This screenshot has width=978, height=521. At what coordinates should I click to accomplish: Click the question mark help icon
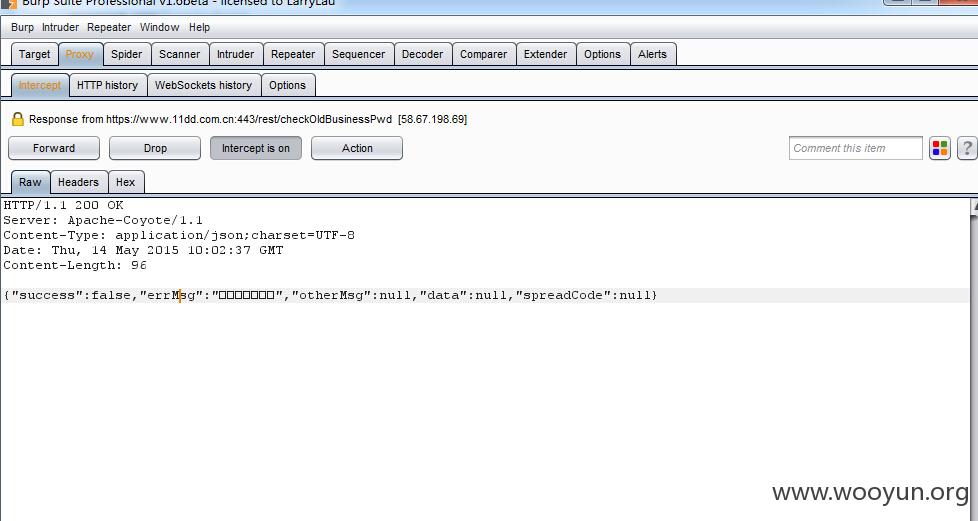point(967,149)
